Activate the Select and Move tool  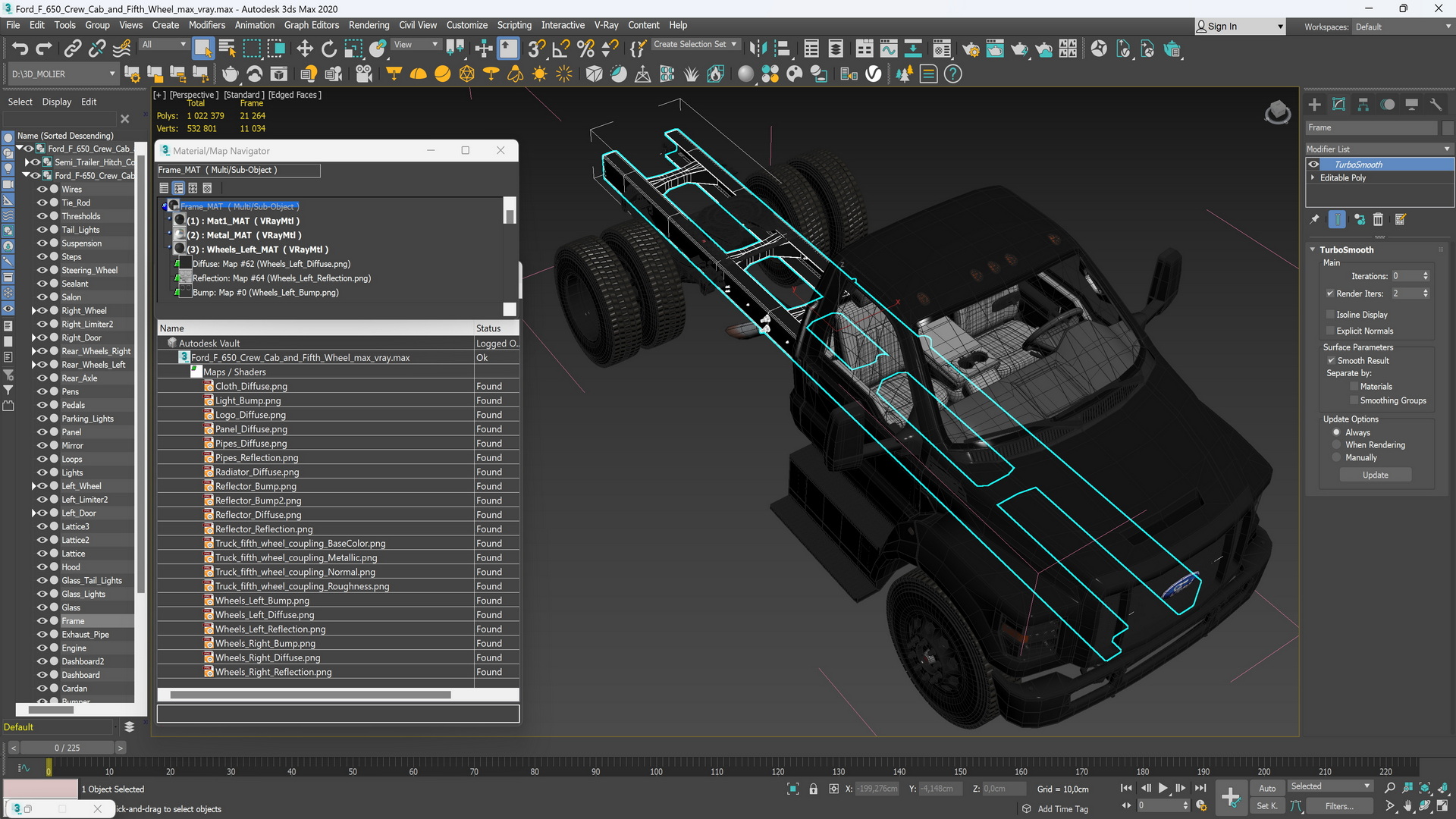[x=304, y=49]
